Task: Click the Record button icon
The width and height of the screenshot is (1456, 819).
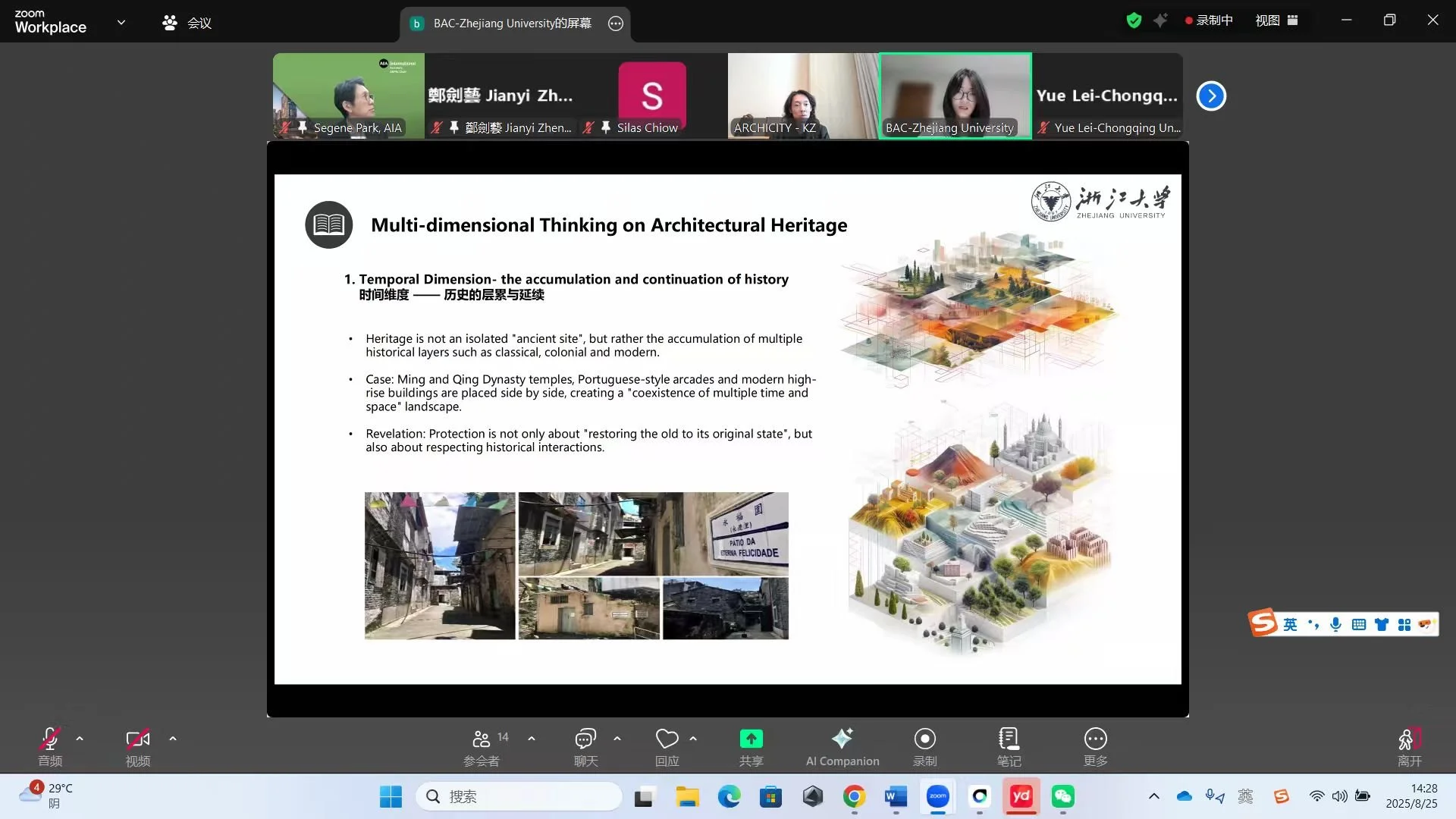Action: (924, 739)
